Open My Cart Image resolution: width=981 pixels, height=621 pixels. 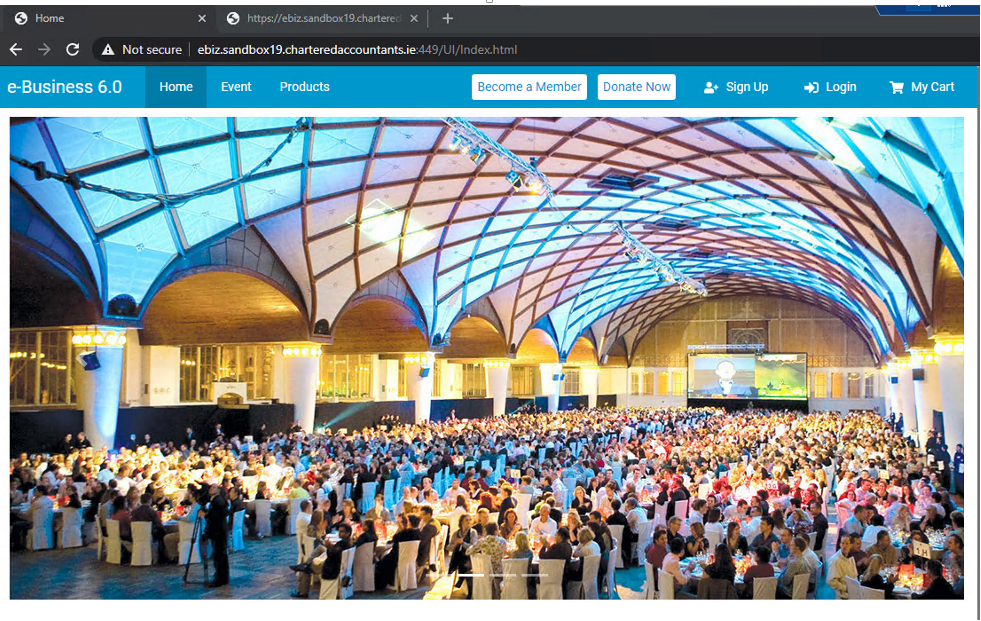point(922,87)
